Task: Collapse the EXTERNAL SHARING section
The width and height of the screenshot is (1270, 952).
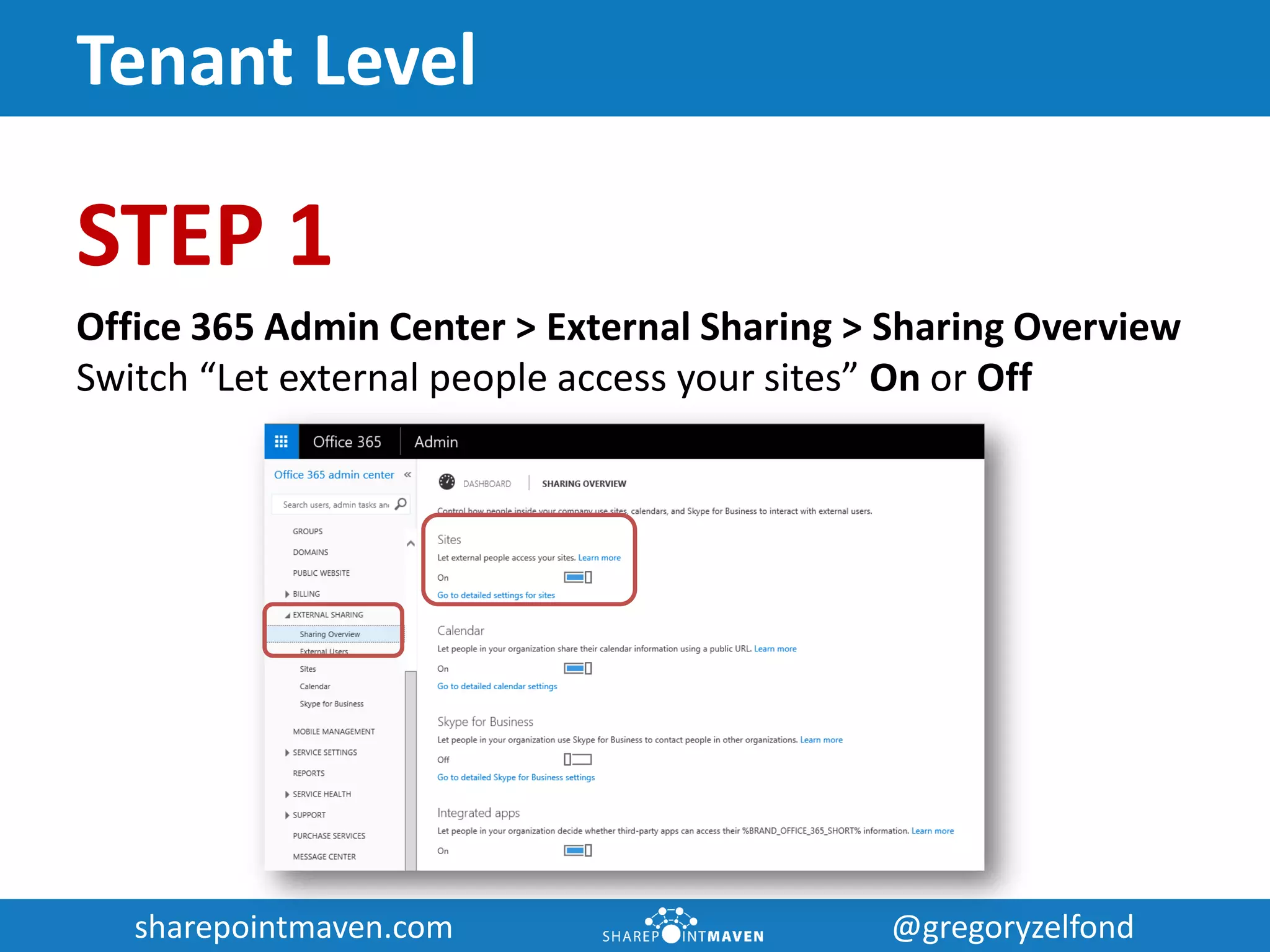Action: click(x=287, y=615)
